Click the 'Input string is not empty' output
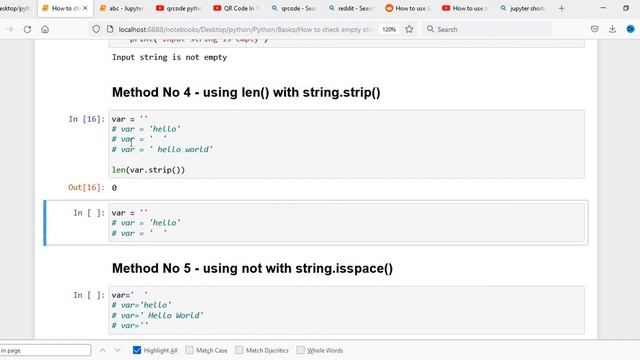640x360 pixels. pos(169,57)
